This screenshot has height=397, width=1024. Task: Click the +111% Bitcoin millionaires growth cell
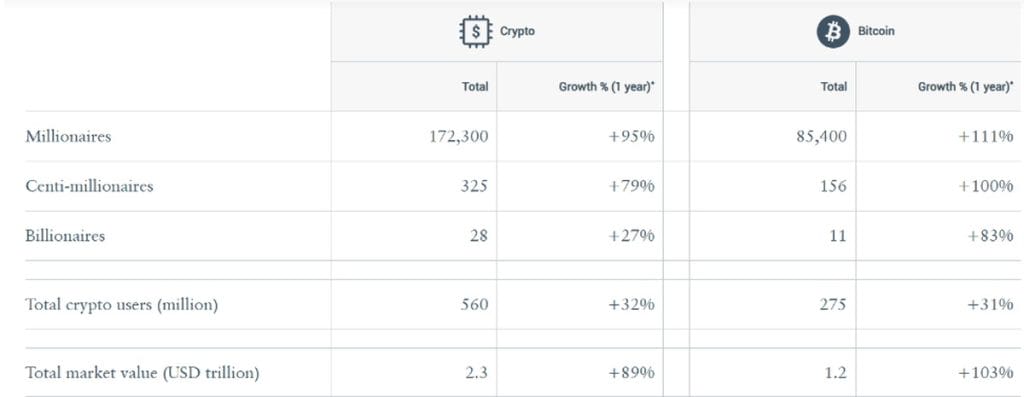tap(986, 136)
